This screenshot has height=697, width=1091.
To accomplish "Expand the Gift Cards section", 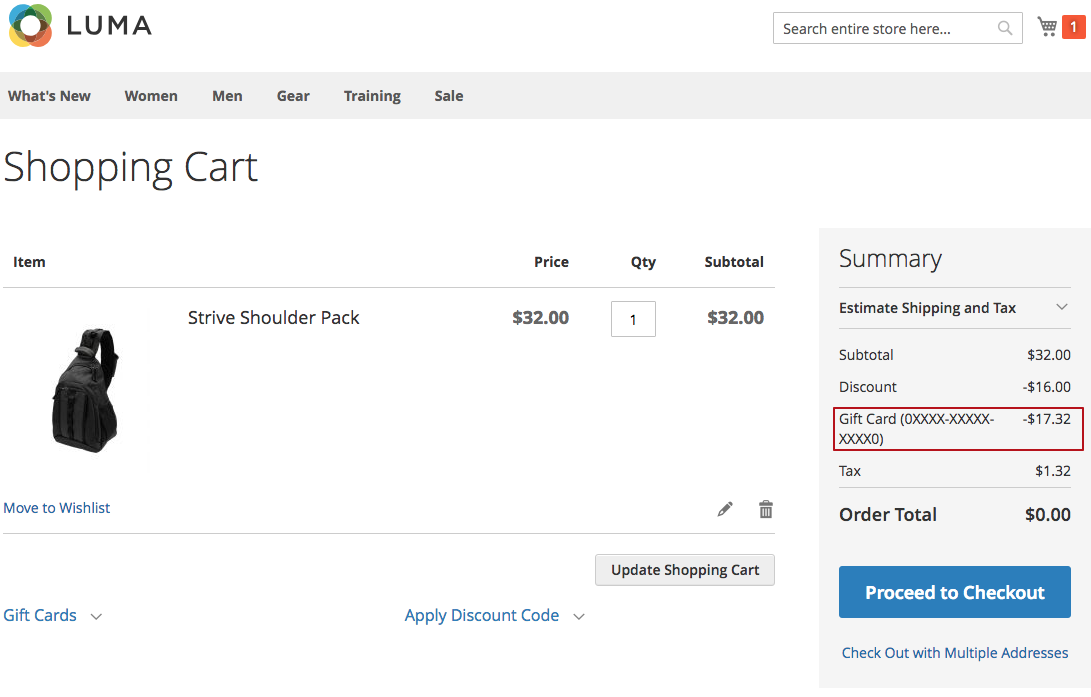I will (x=53, y=616).
